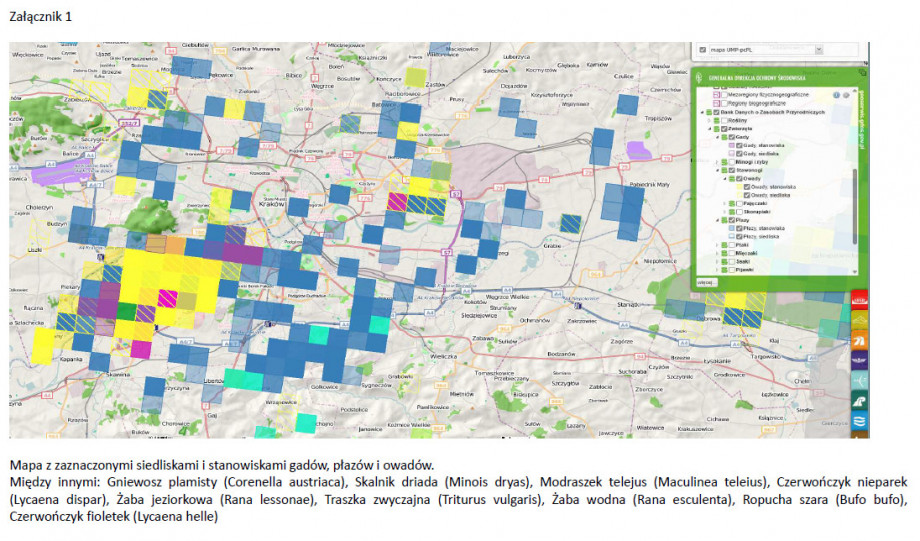Click the blue info icon in layer panel
This screenshot has height=541, width=920.
click(x=836, y=94)
